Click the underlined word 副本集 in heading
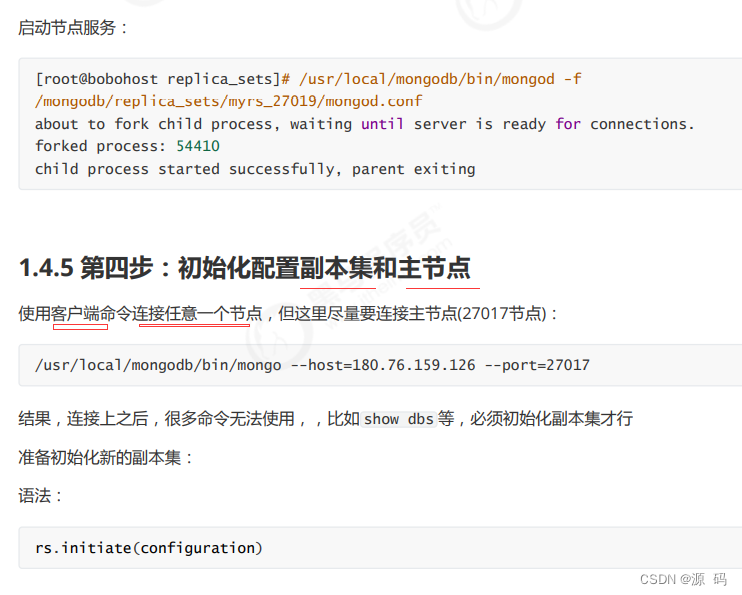The width and height of the screenshot is (742, 595). (336, 268)
